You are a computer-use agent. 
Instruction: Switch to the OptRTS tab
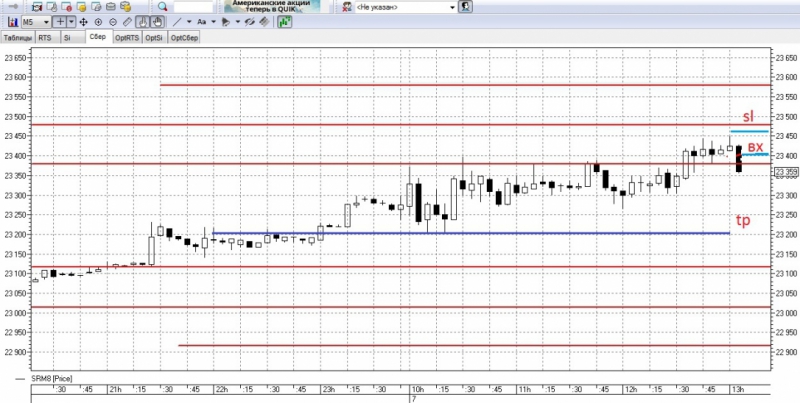(127, 38)
